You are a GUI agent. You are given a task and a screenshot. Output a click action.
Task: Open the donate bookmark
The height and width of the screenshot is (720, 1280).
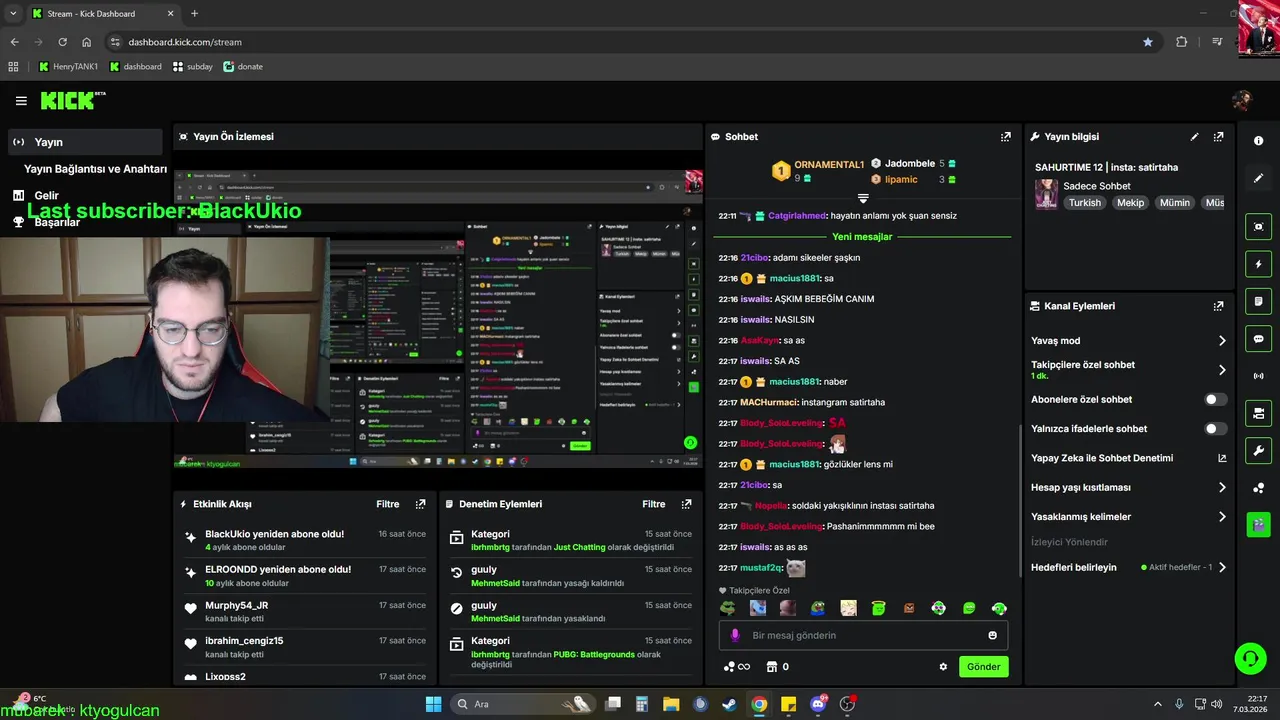click(243, 66)
